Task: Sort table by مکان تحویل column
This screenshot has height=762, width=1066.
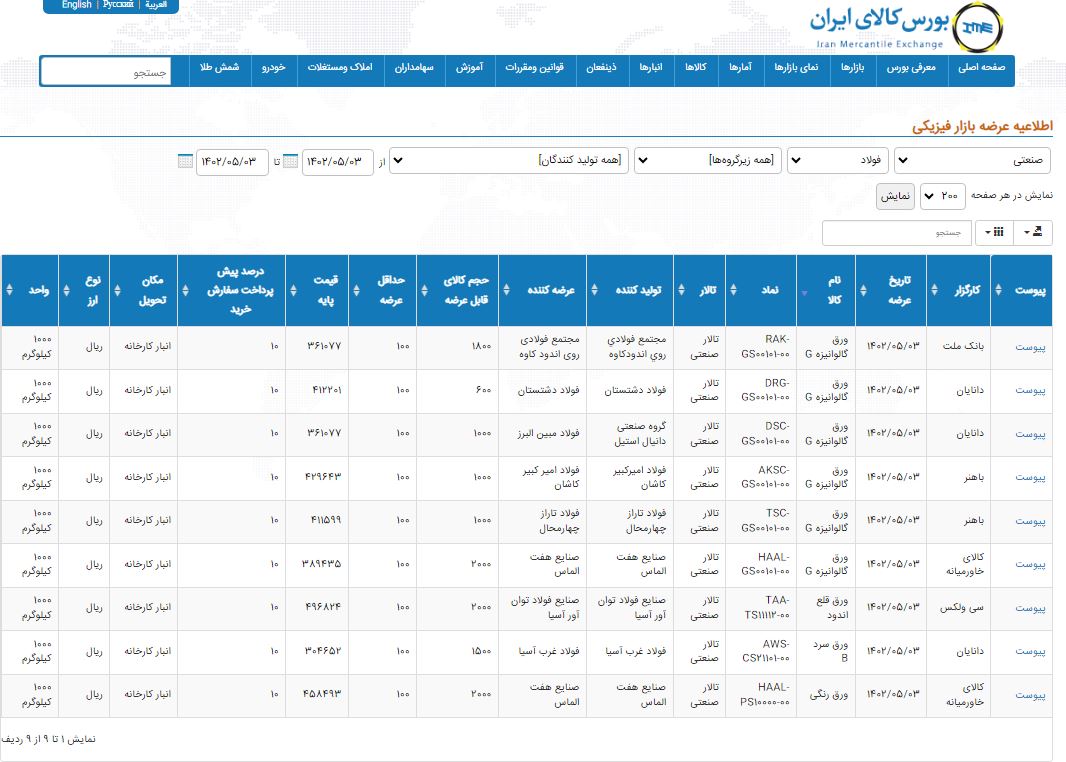Action: point(143,290)
